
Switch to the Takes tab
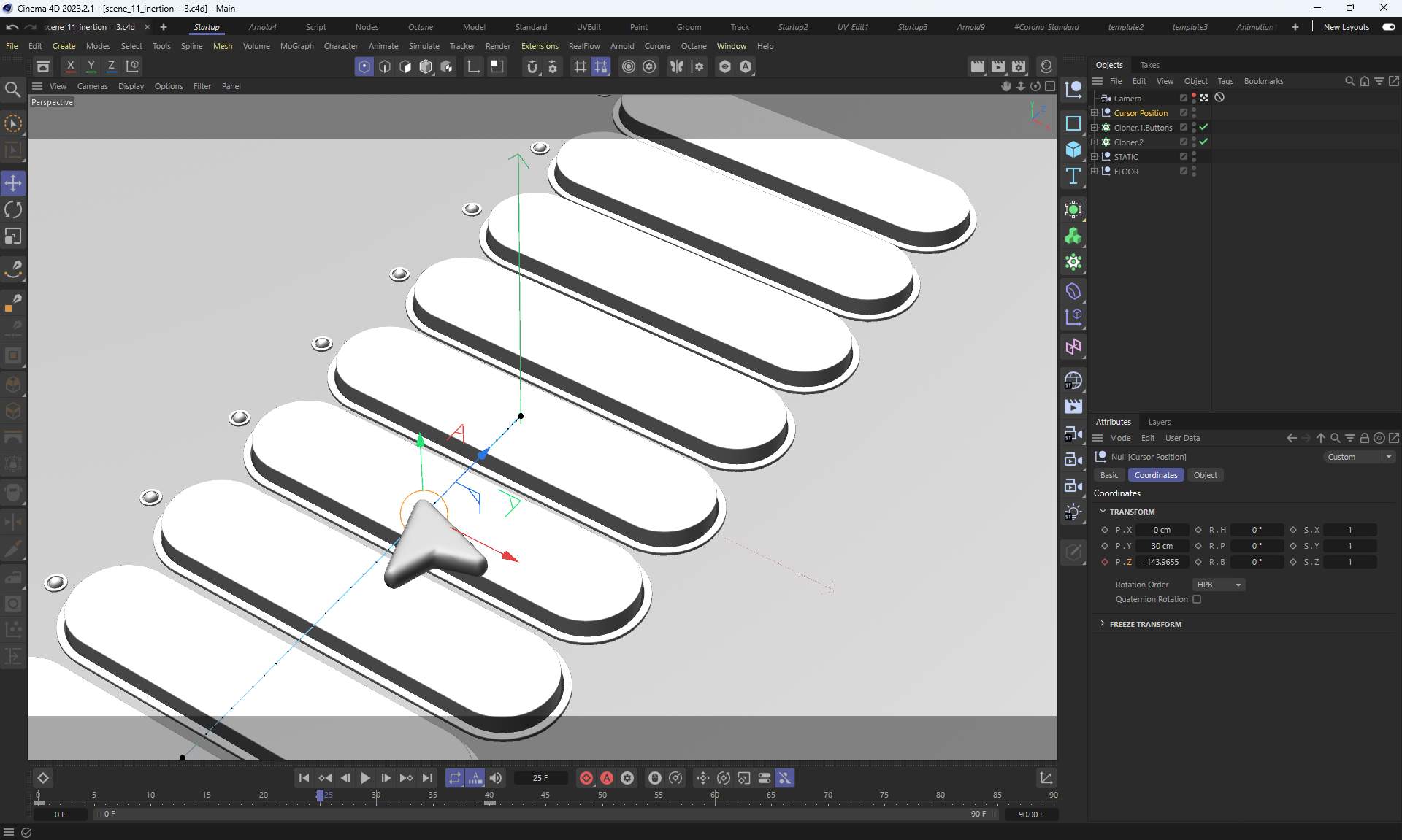1149,65
